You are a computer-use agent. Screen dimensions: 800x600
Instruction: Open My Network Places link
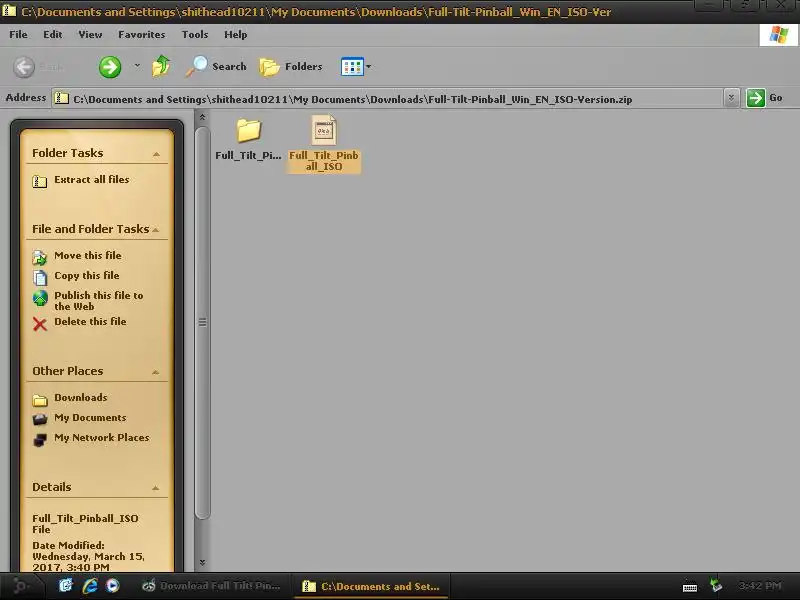[x=102, y=437]
